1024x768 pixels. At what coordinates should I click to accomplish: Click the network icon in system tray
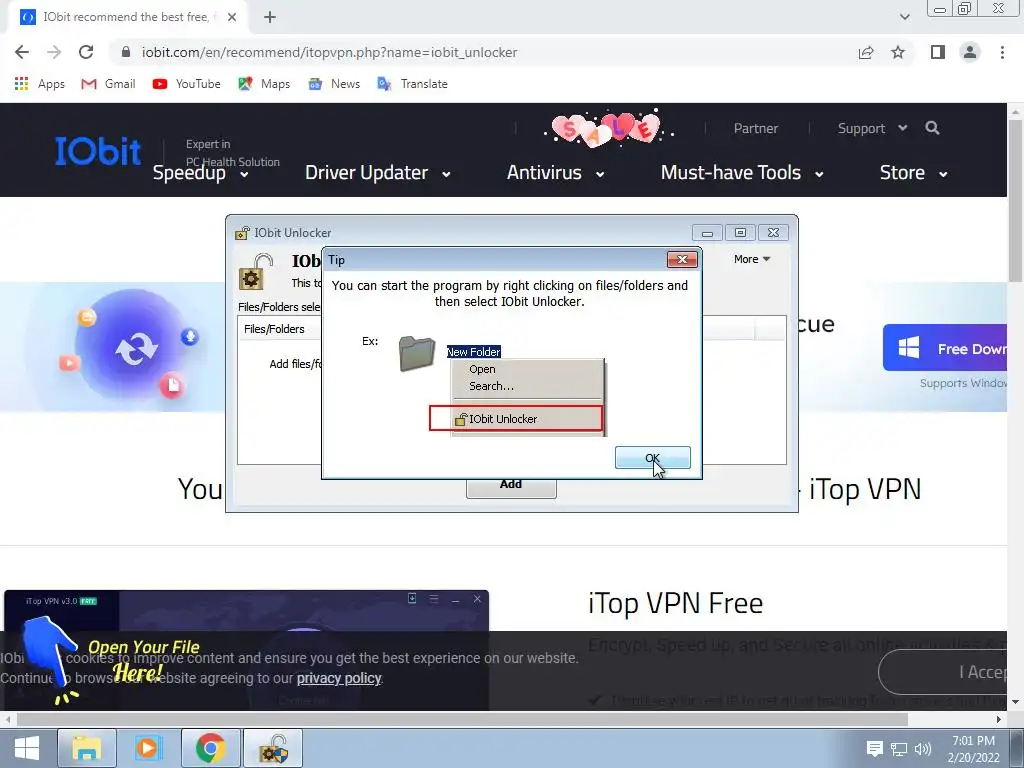[899, 749]
